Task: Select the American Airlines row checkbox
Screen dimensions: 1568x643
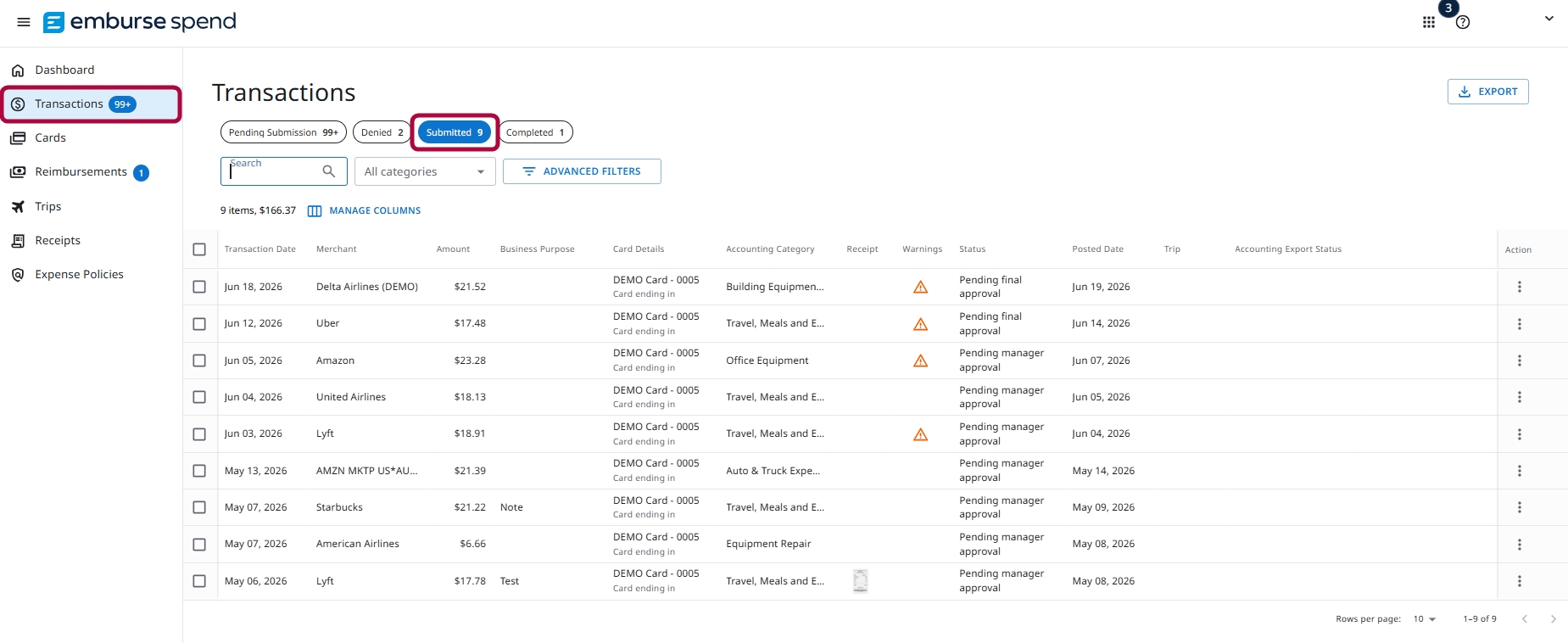Action: 199,544
